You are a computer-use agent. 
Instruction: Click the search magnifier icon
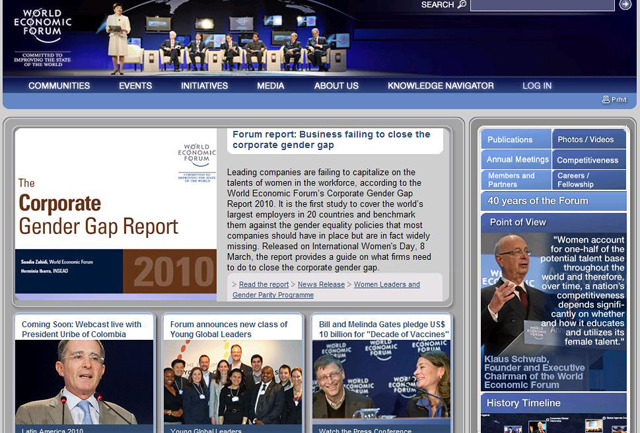tap(462, 5)
